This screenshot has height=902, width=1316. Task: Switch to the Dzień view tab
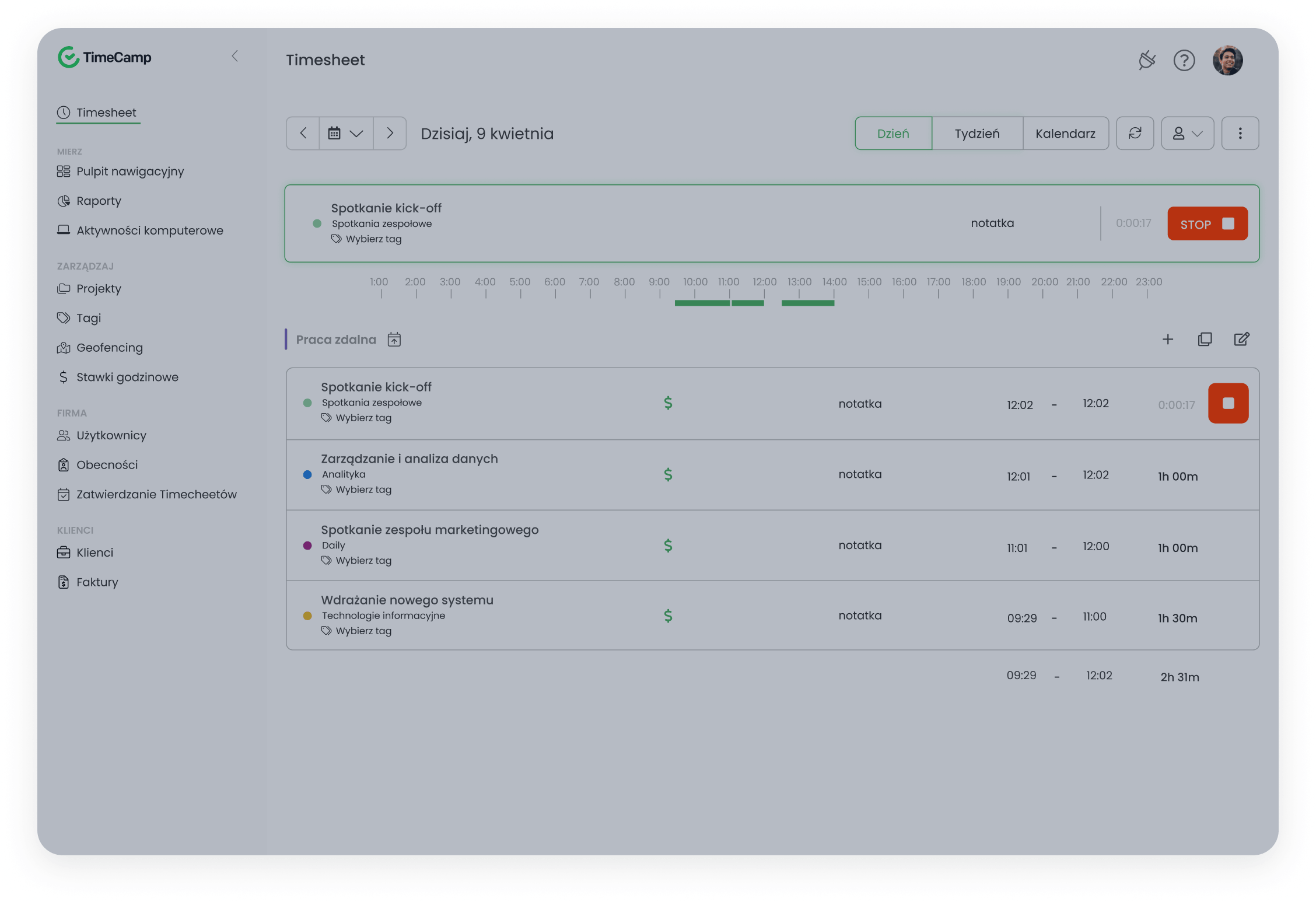tap(893, 134)
